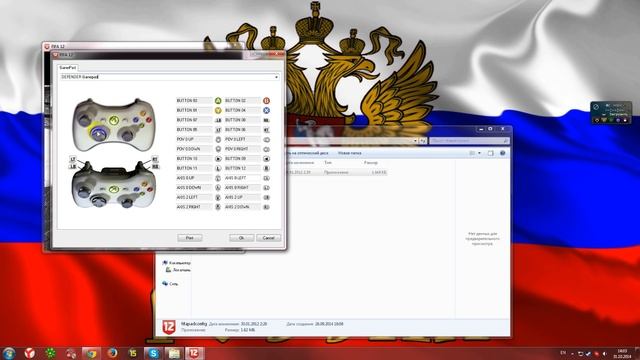This screenshot has width=640, height=360.
Task: Toggle the preview pane icon in Explorer
Action: pyautogui.click(x=491, y=153)
